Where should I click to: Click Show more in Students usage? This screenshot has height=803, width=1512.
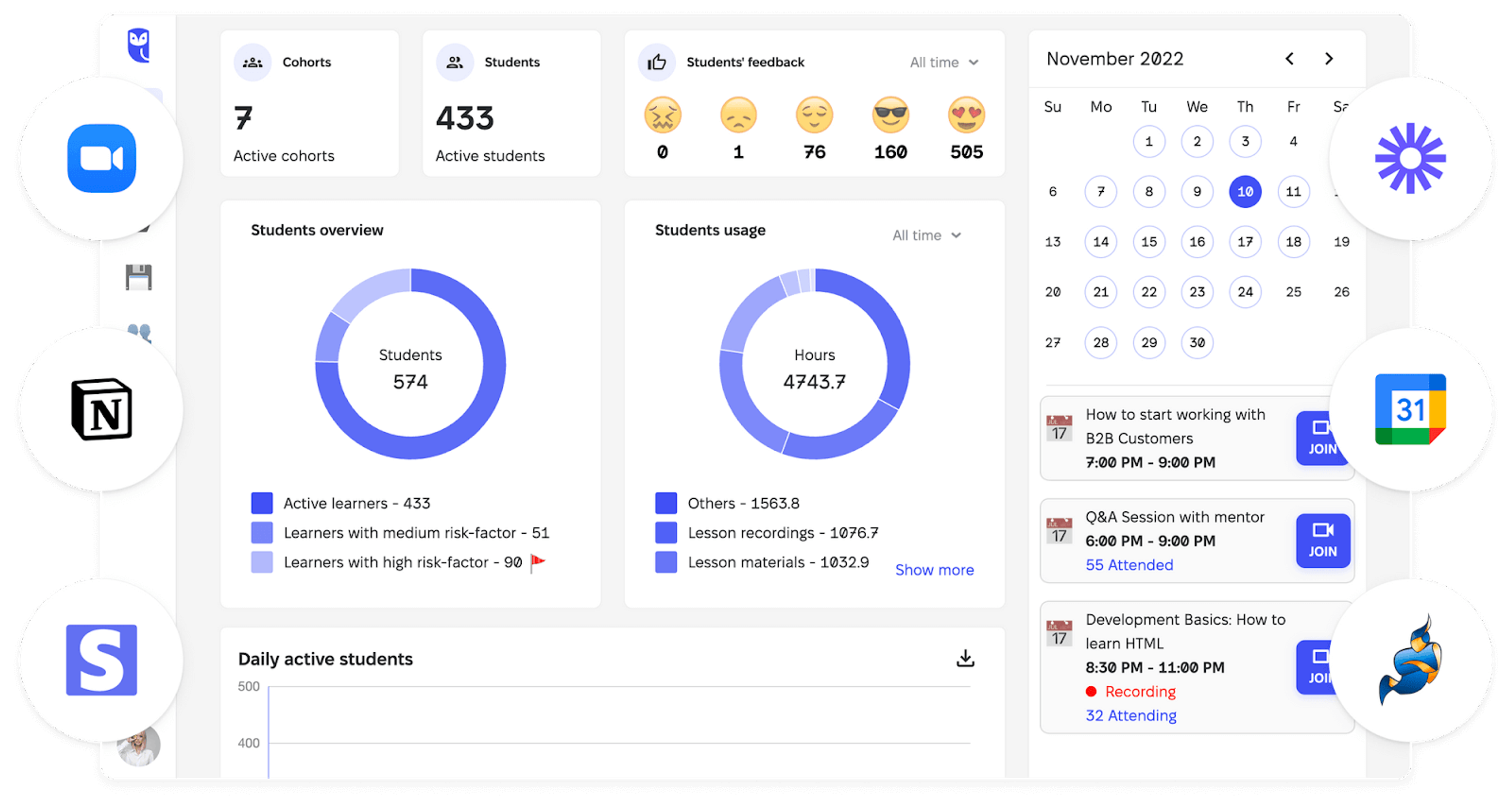point(934,570)
